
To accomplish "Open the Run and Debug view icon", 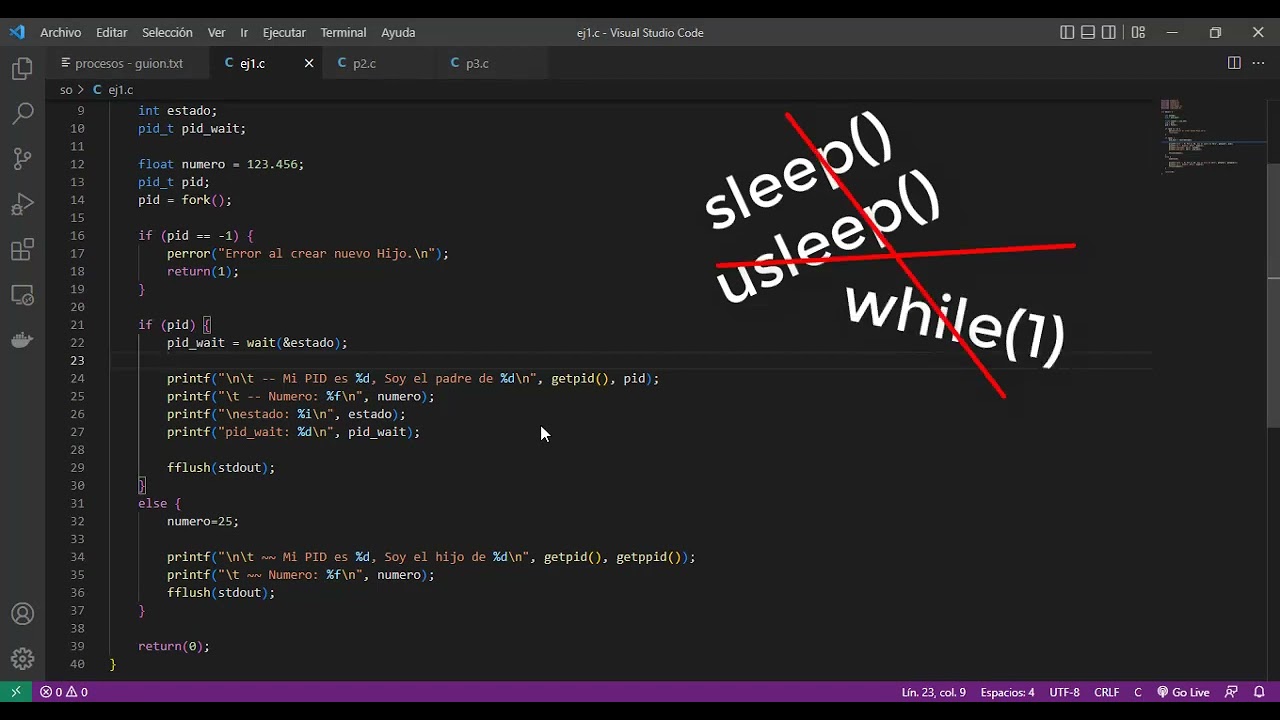I will point(22,204).
